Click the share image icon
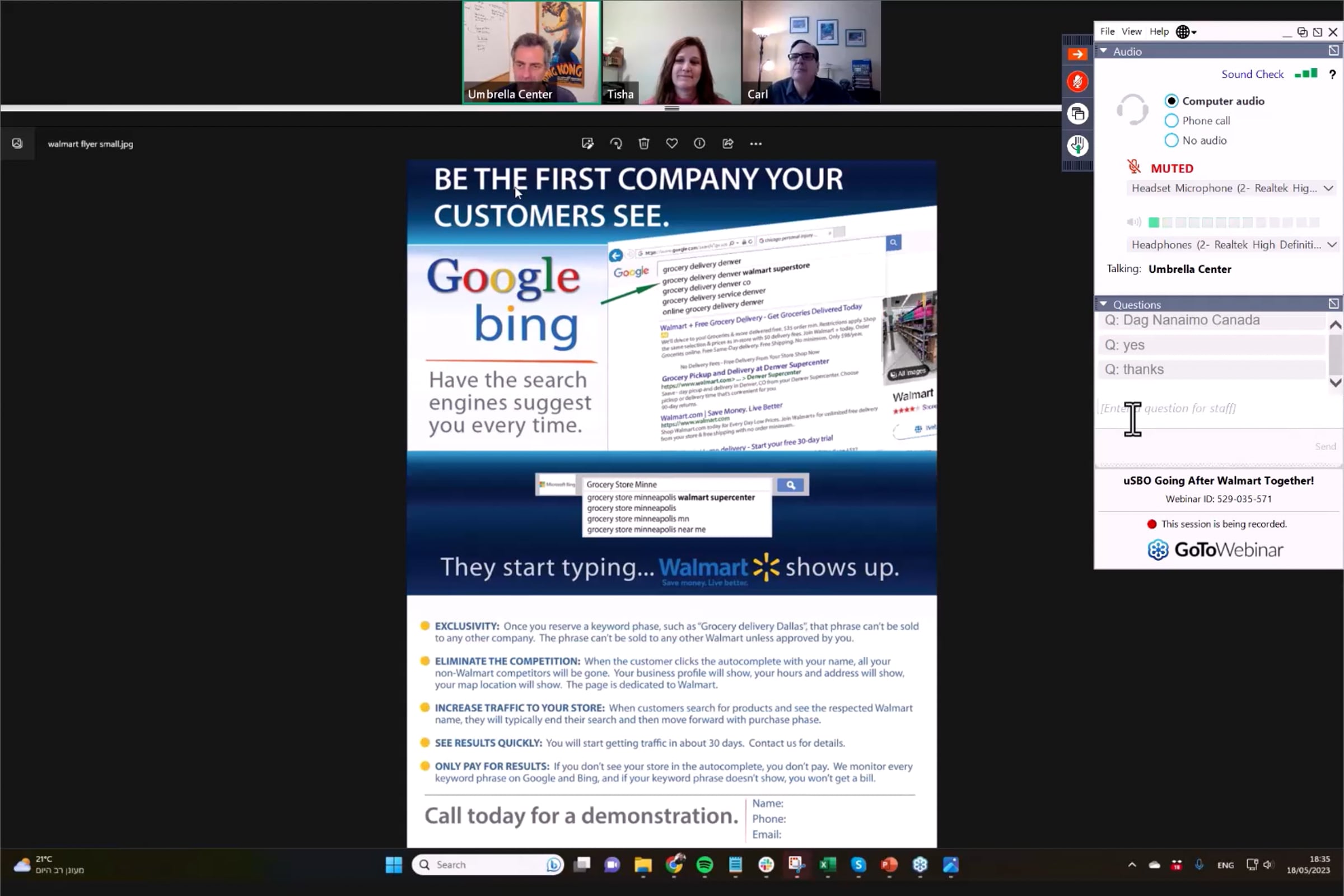 [727, 144]
